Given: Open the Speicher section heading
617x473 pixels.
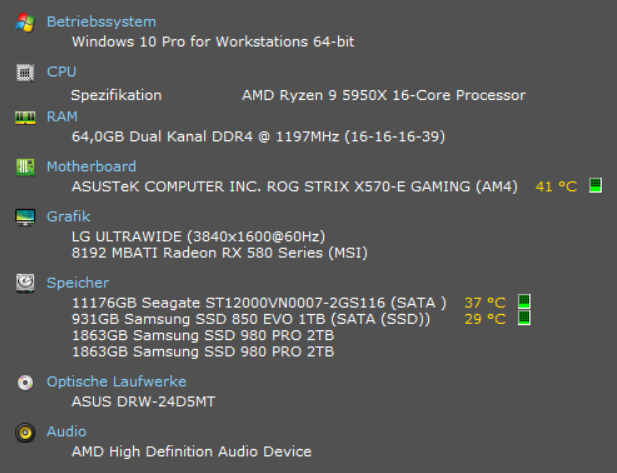Looking at the screenshot, I should coord(78,283).
